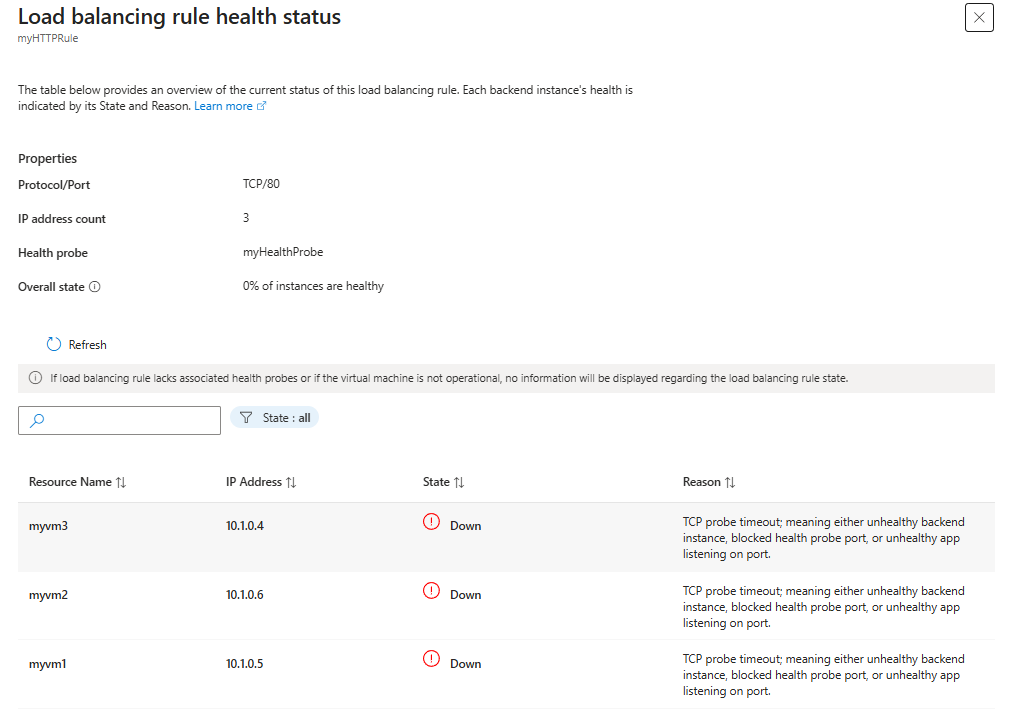The width and height of the screenshot is (1010, 719).
Task: Click Down state text for myvm1
Action: click(466, 664)
